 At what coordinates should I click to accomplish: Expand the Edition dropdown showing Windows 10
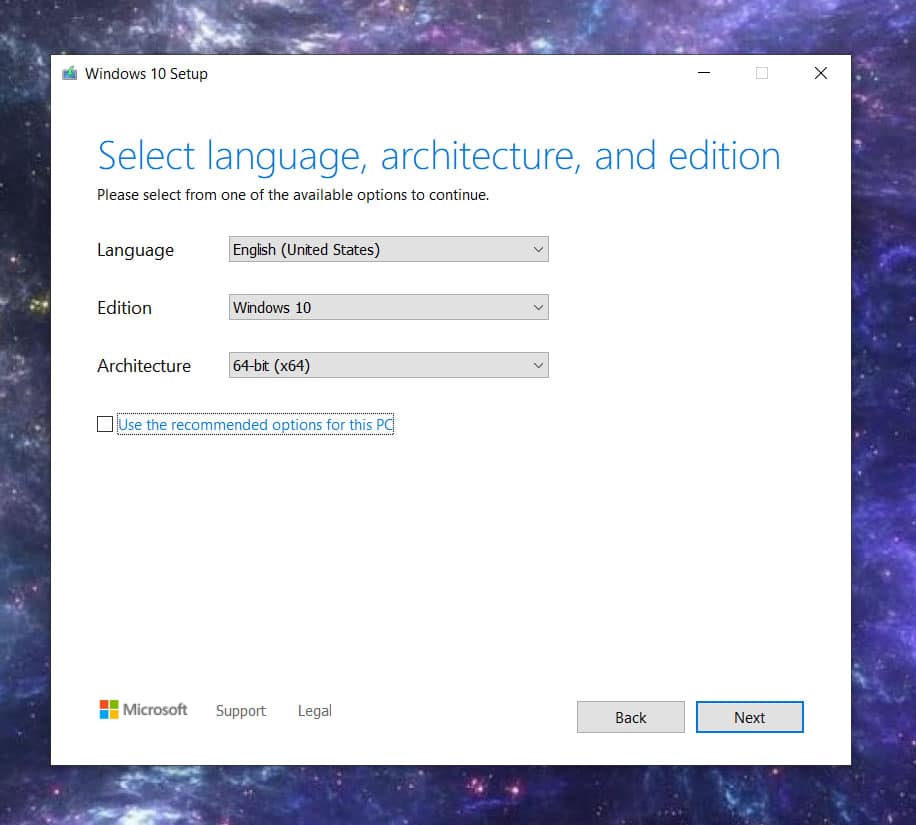[388, 308]
